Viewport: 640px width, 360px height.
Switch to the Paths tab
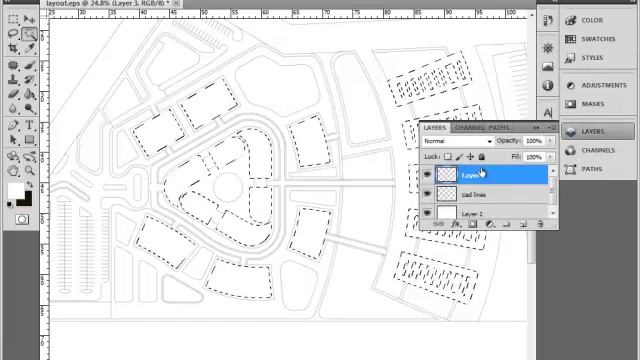pos(499,128)
